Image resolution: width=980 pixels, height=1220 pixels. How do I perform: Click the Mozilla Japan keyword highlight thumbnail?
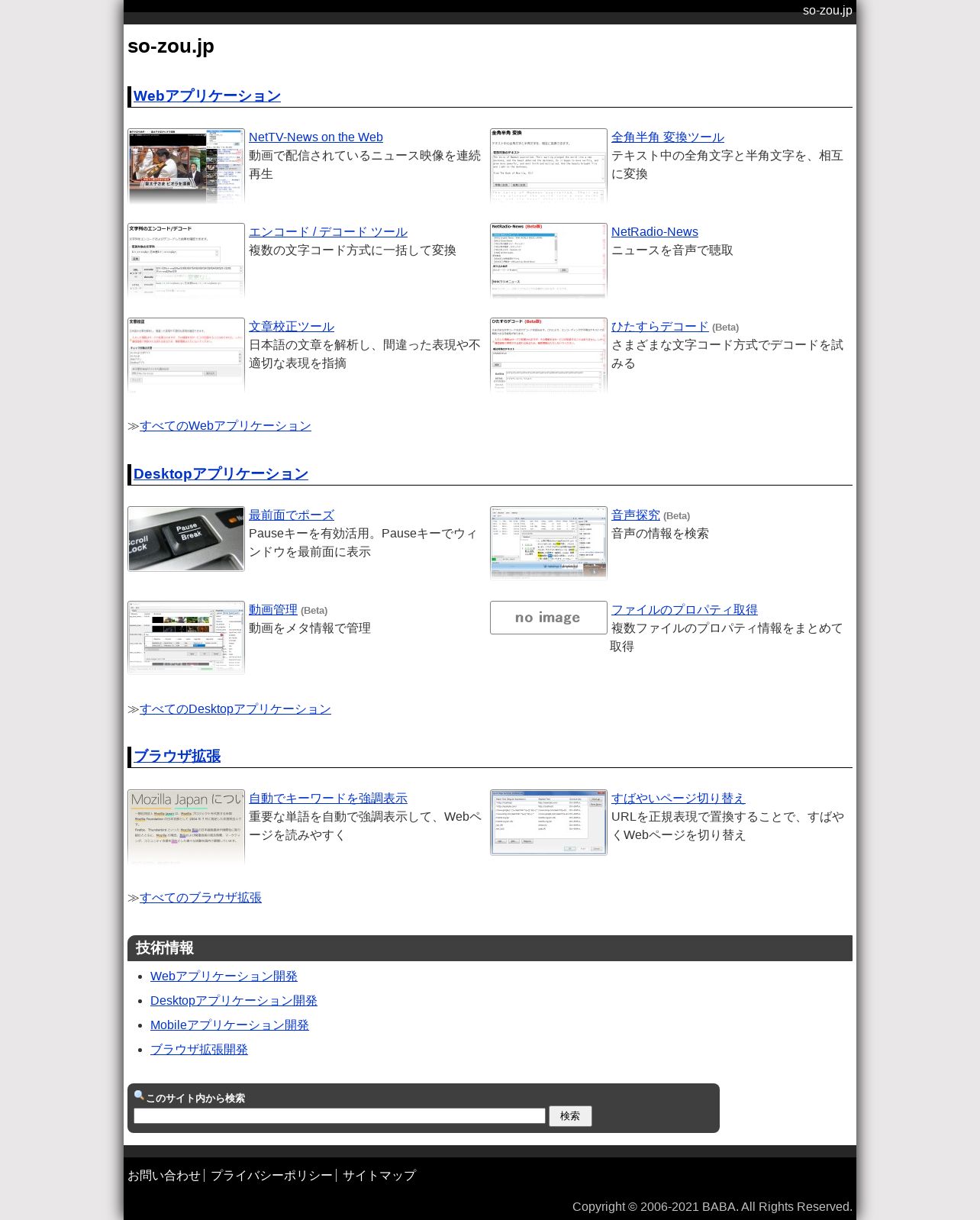pyautogui.click(x=186, y=827)
